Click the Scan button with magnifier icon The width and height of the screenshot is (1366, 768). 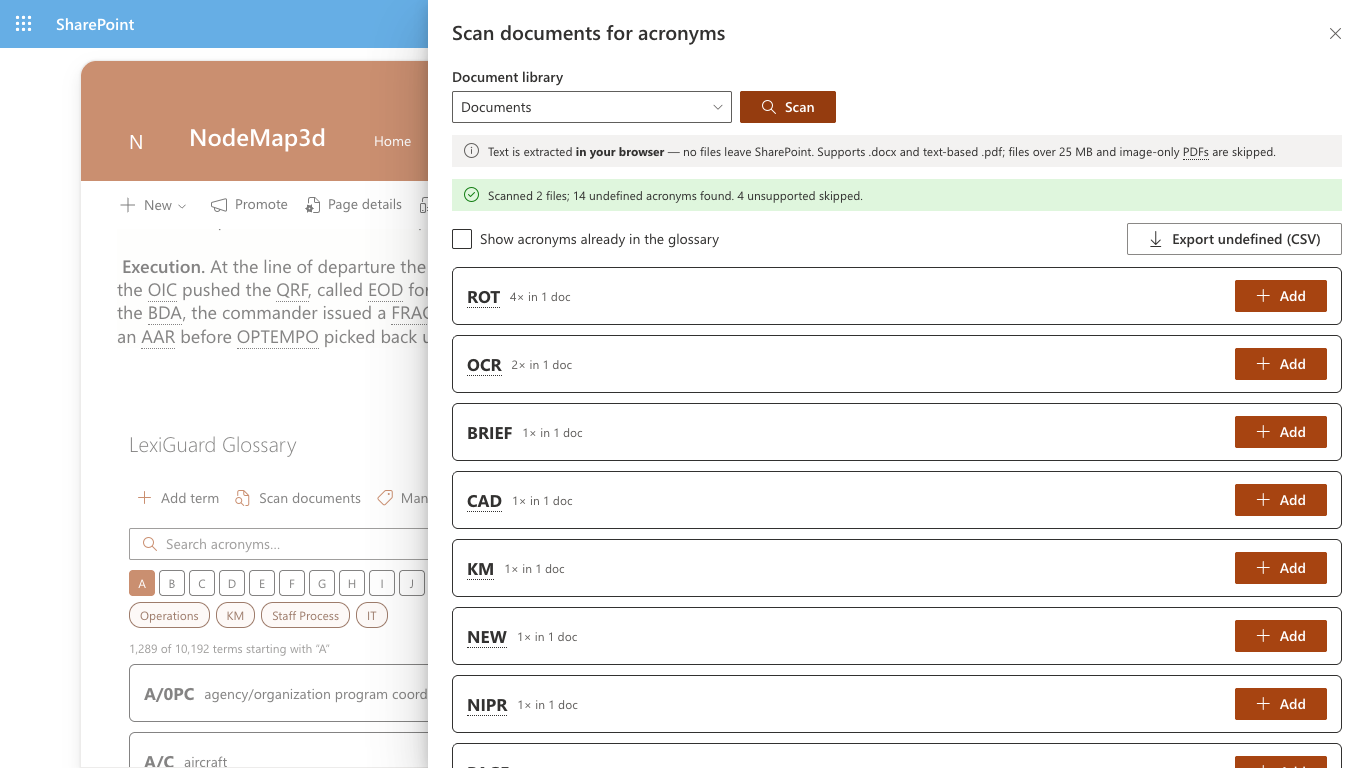[788, 107]
